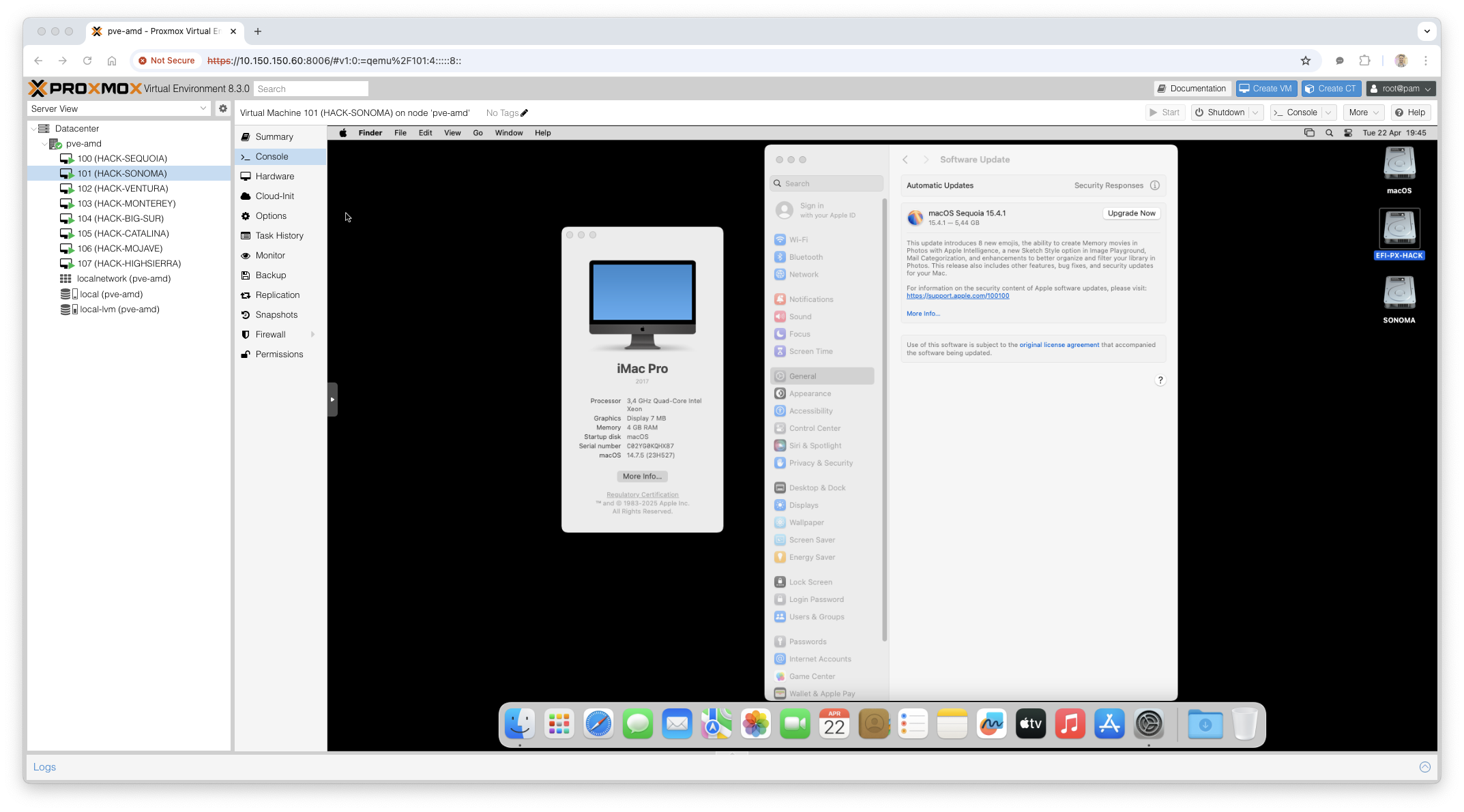Bookmark this page with the star icon
The width and height of the screenshot is (1464, 812).
point(1305,61)
